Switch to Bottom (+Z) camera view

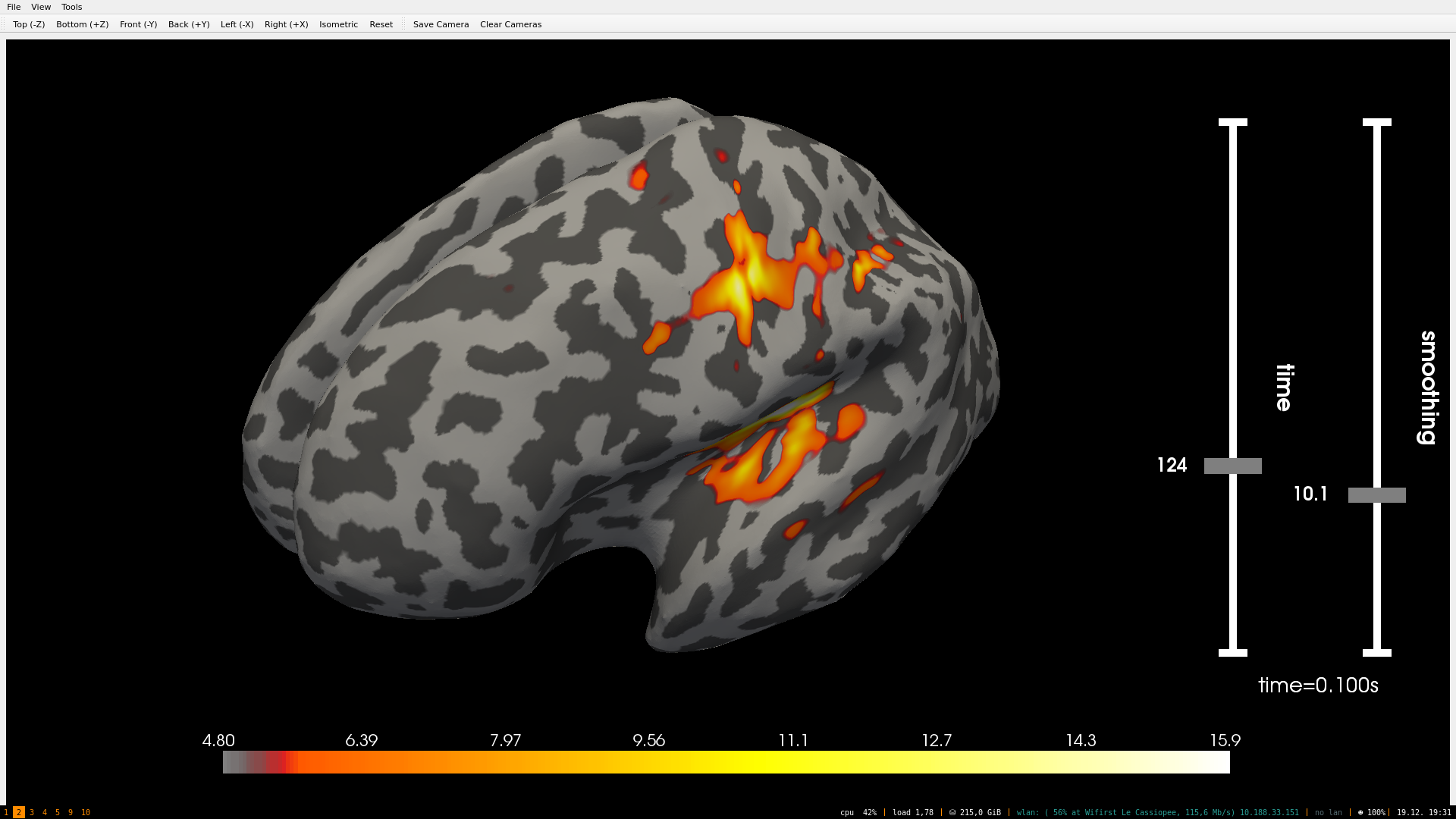(x=82, y=24)
